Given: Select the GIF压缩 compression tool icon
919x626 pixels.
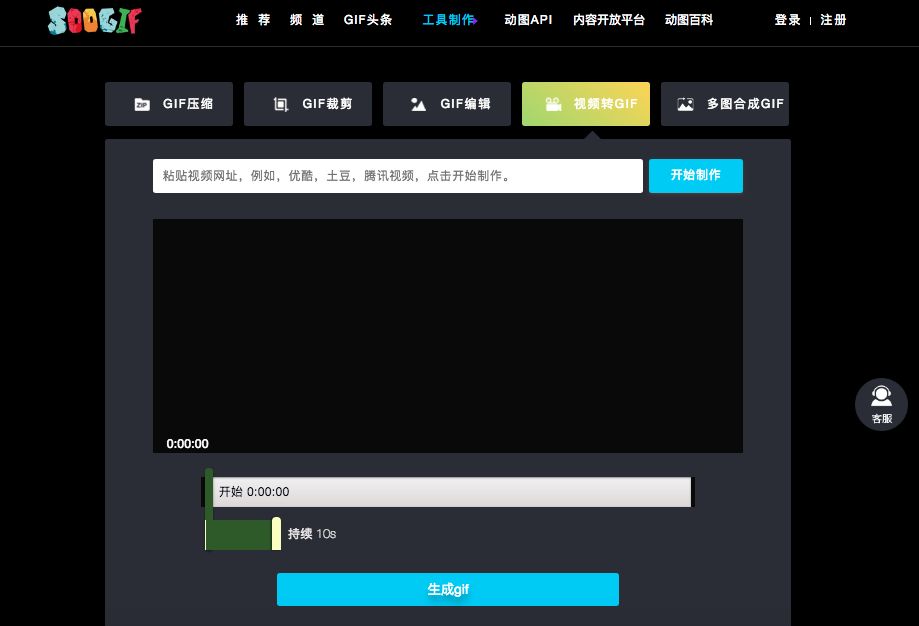Looking at the screenshot, I should (142, 103).
